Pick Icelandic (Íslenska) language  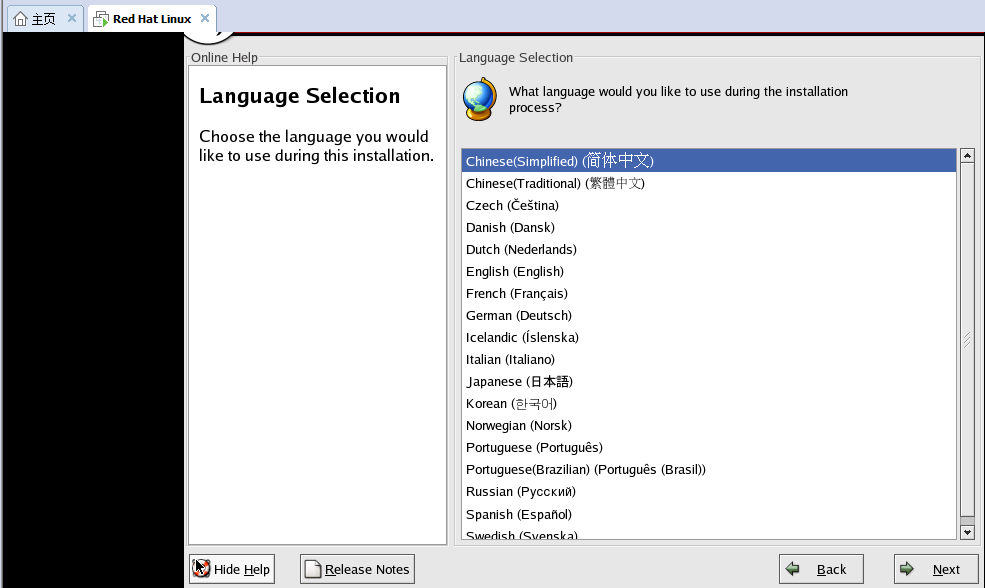click(709, 337)
